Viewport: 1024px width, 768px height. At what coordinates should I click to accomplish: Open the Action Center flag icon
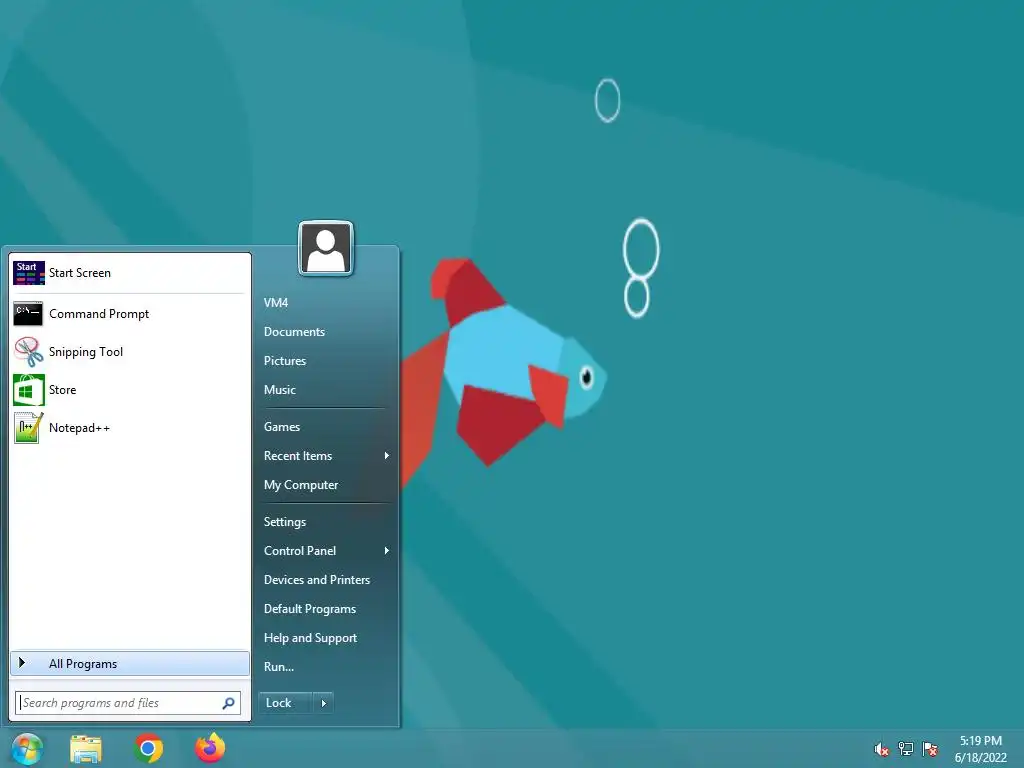coord(930,748)
